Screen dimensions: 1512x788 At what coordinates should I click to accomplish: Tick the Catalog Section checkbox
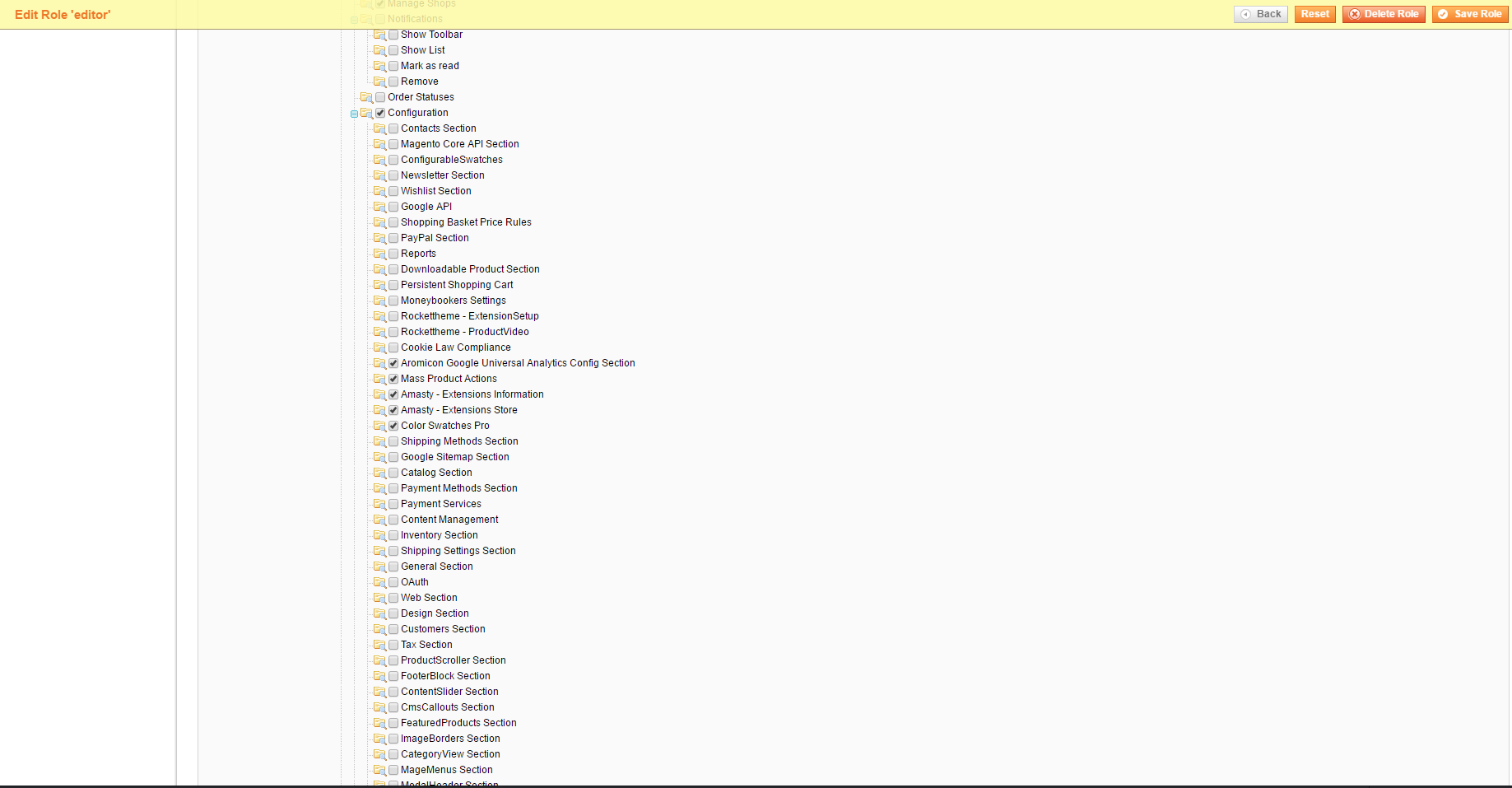(x=393, y=473)
